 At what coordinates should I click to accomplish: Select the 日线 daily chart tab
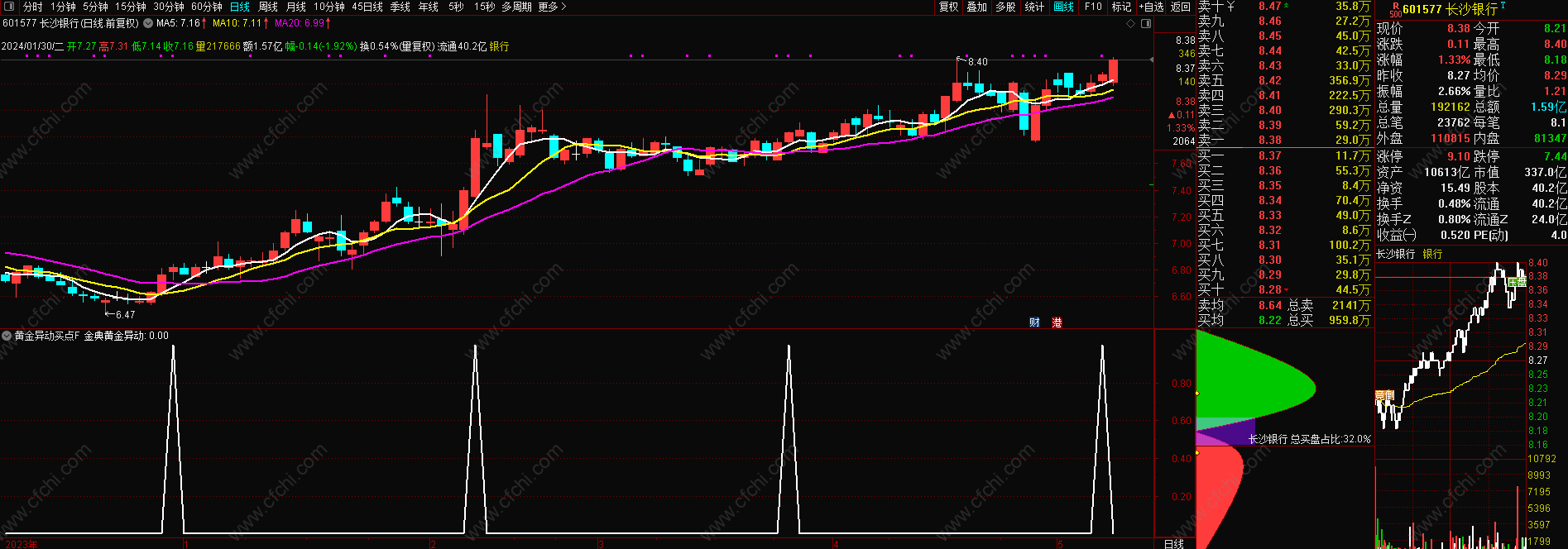tap(240, 7)
